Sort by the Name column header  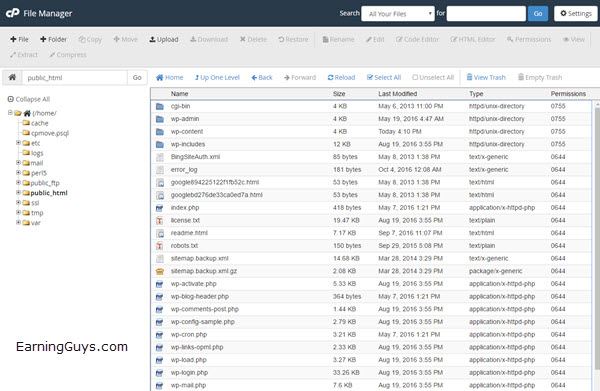tap(179, 94)
